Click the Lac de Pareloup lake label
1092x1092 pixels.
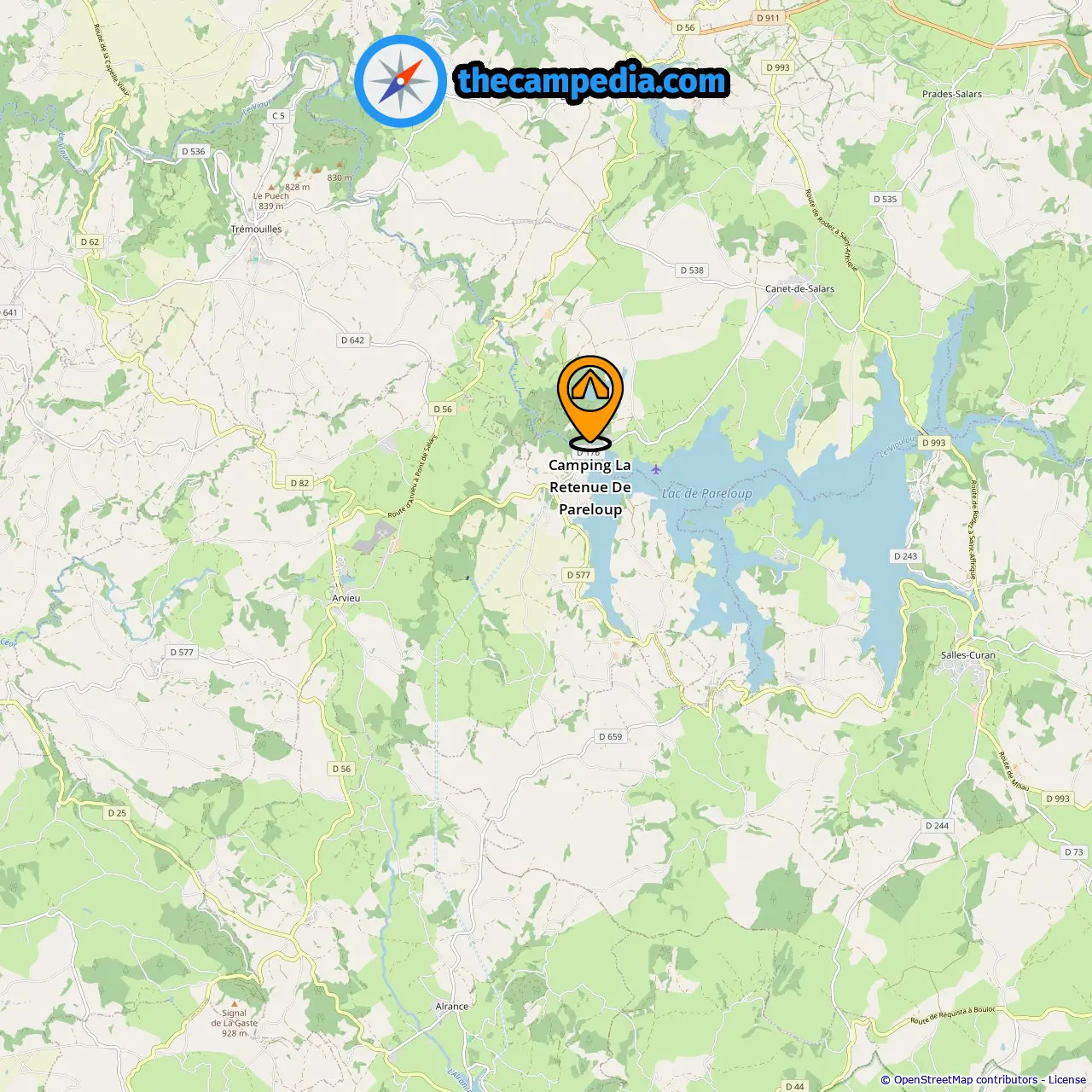pos(707,493)
